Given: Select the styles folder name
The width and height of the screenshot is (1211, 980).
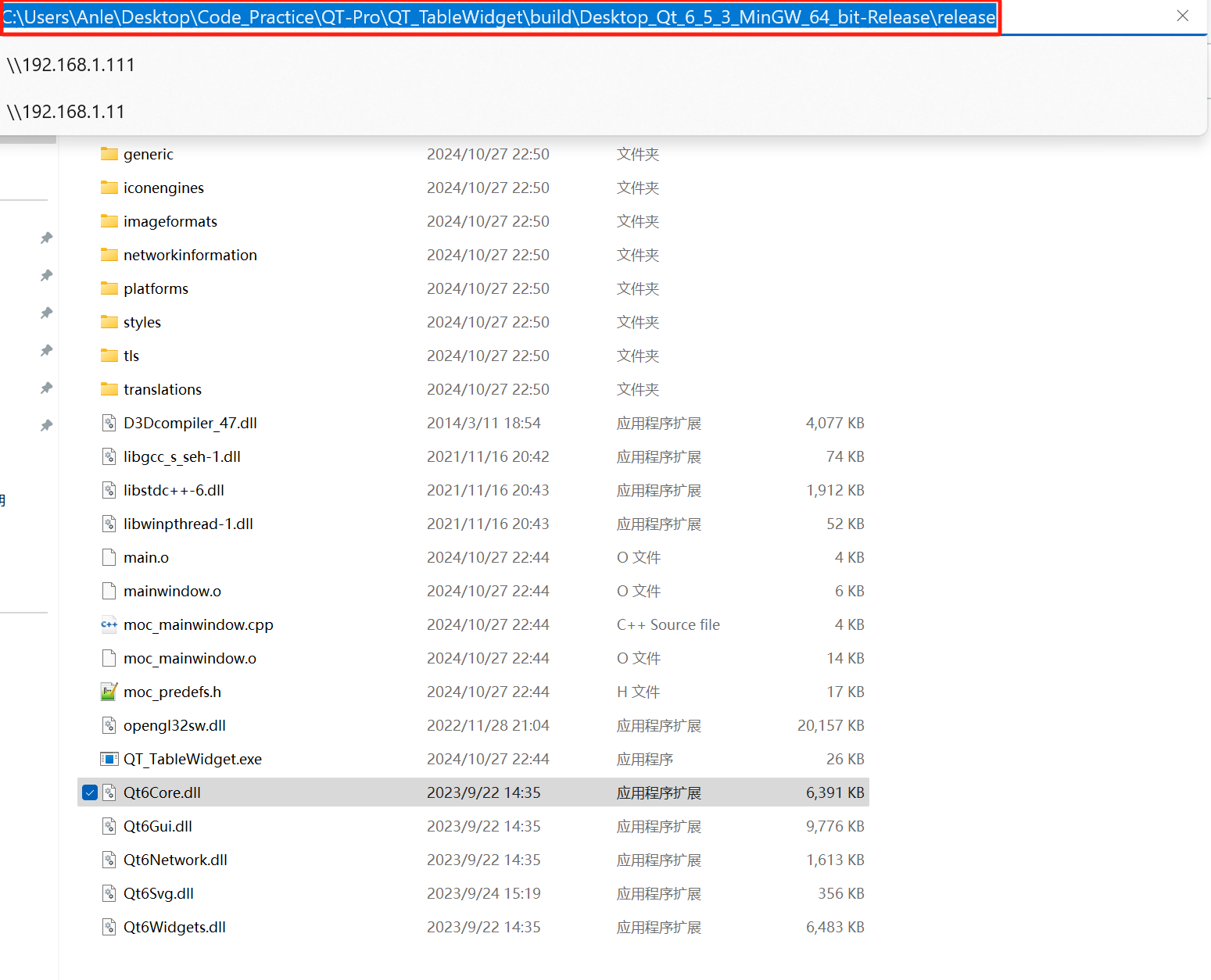Looking at the screenshot, I should pyautogui.click(x=142, y=322).
